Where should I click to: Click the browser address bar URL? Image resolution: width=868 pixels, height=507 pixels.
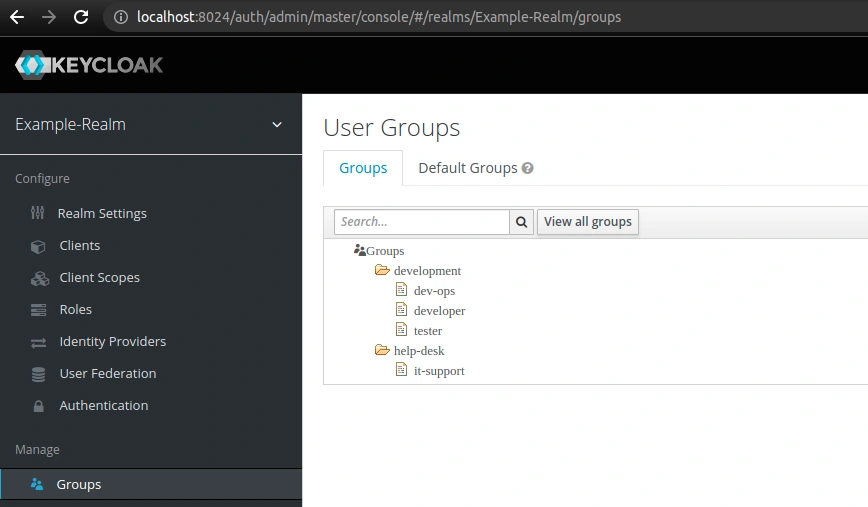379,17
